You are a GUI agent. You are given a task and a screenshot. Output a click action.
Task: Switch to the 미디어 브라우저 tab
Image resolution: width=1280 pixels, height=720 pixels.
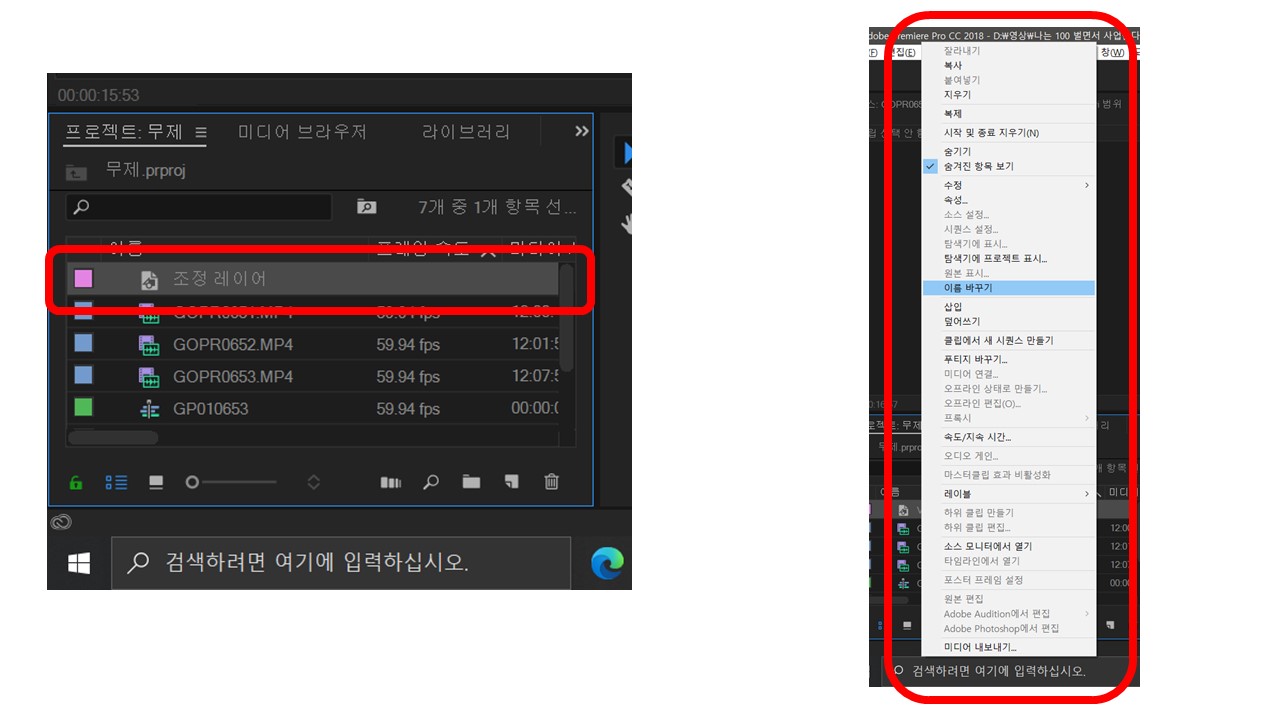pyautogui.click(x=302, y=132)
